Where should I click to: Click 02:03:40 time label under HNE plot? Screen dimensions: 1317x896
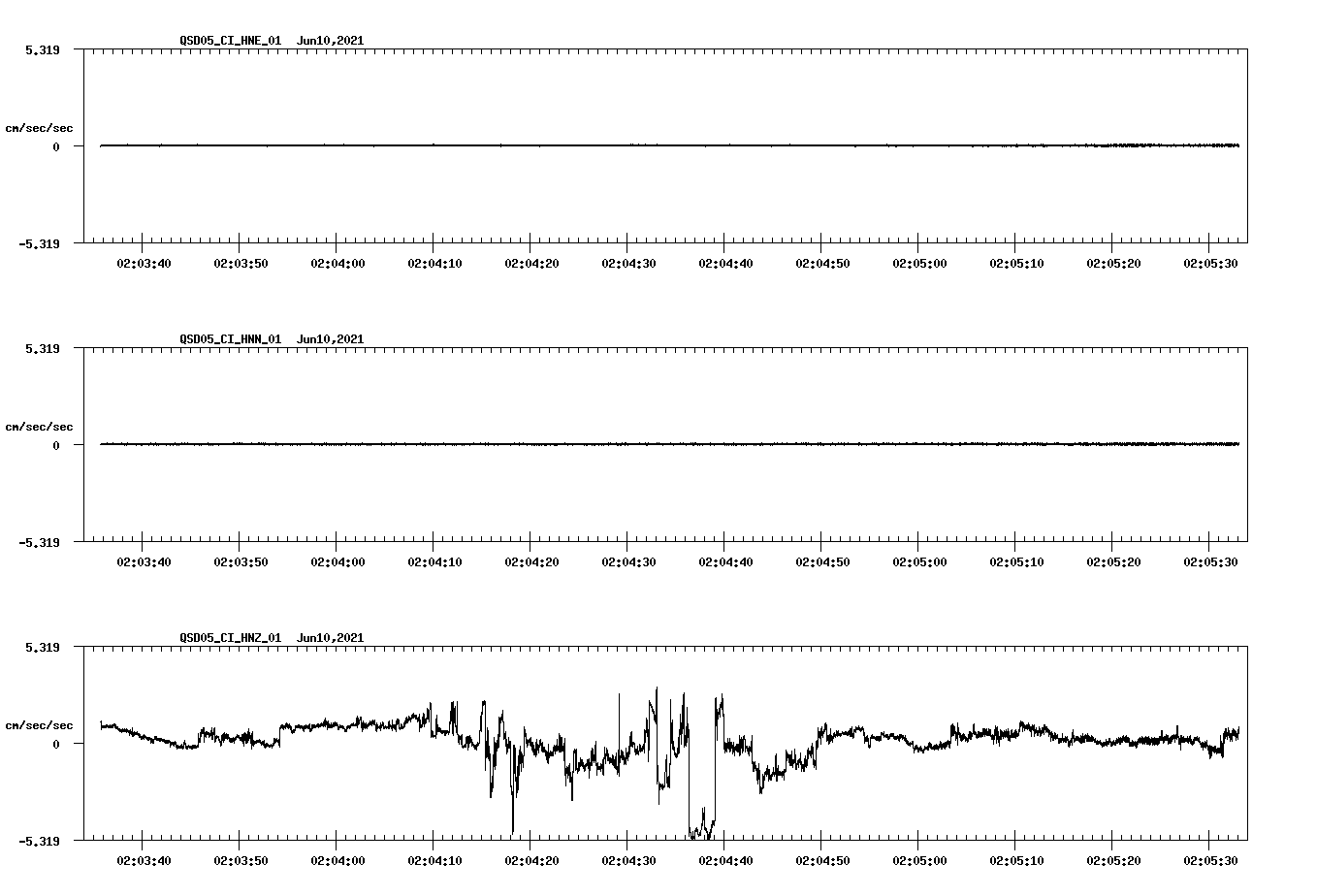point(144,264)
